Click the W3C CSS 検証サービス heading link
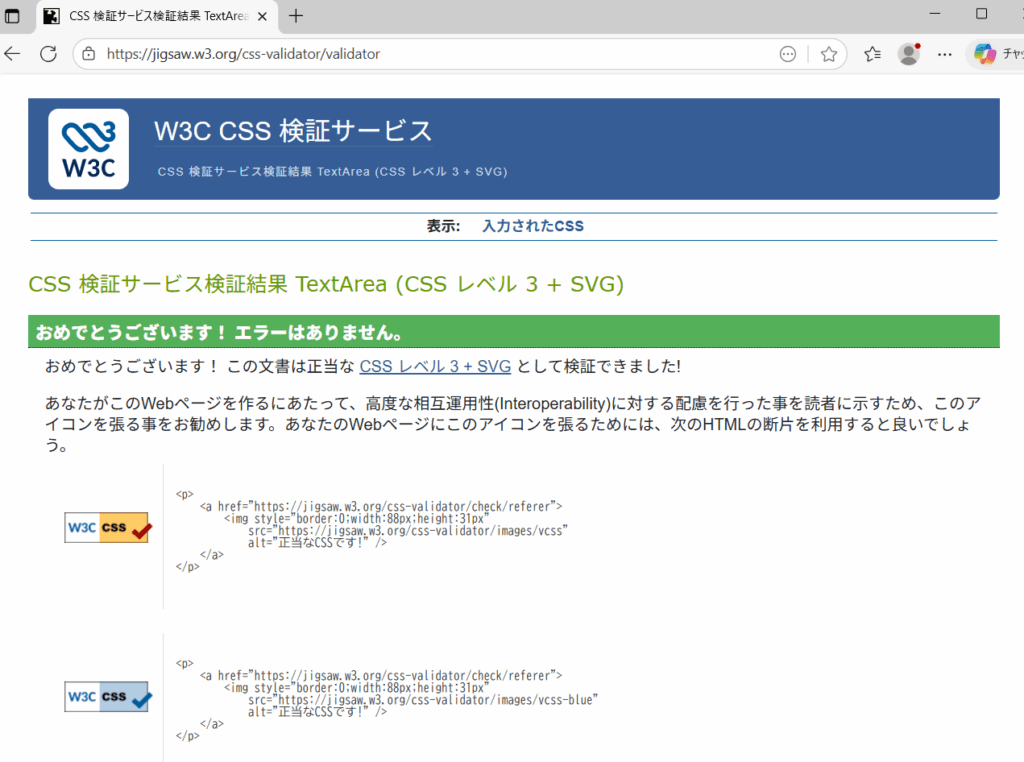Viewport: 1024px width, 762px height. click(x=293, y=131)
